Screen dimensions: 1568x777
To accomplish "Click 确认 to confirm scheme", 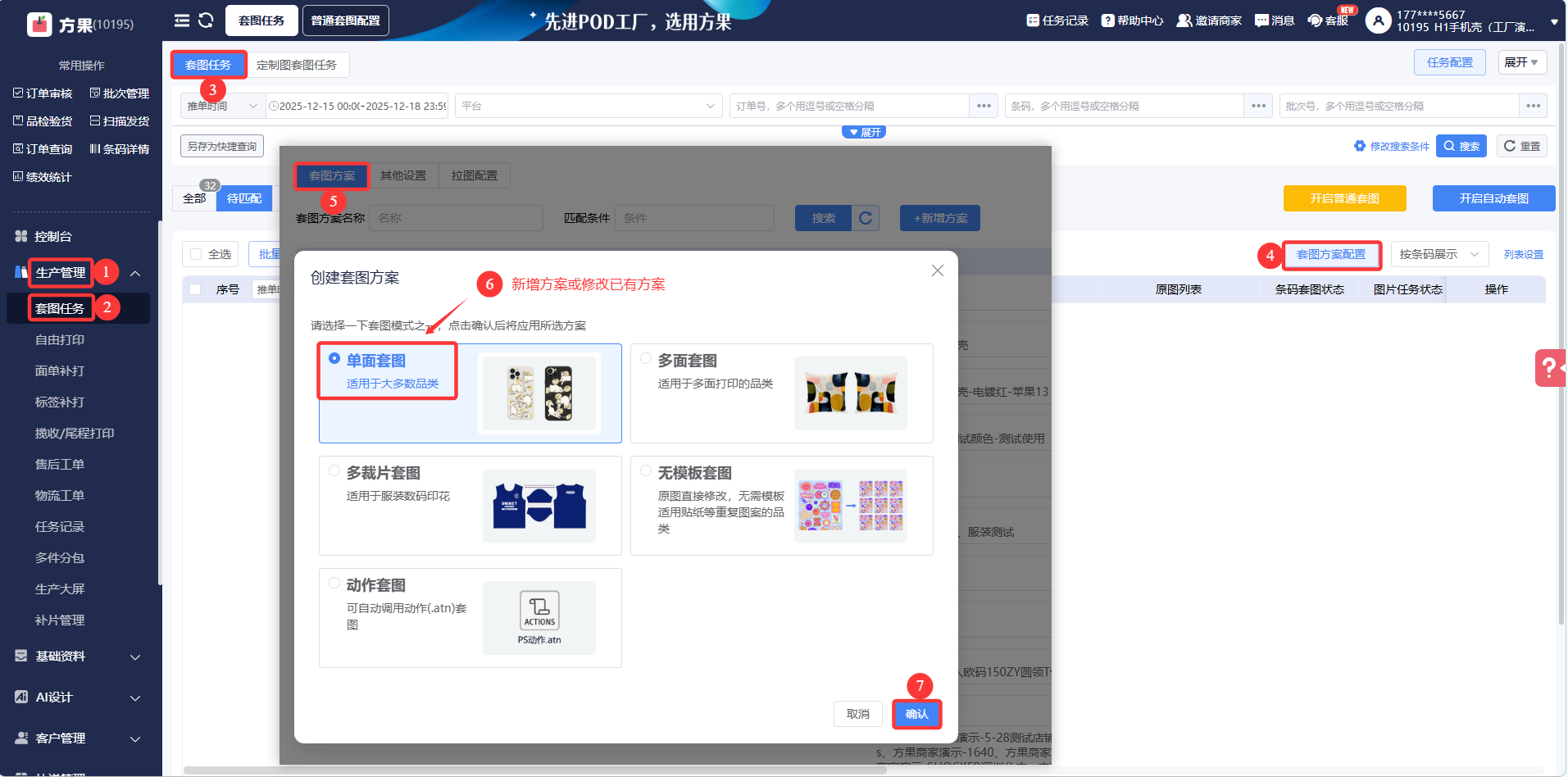I will click(916, 714).
